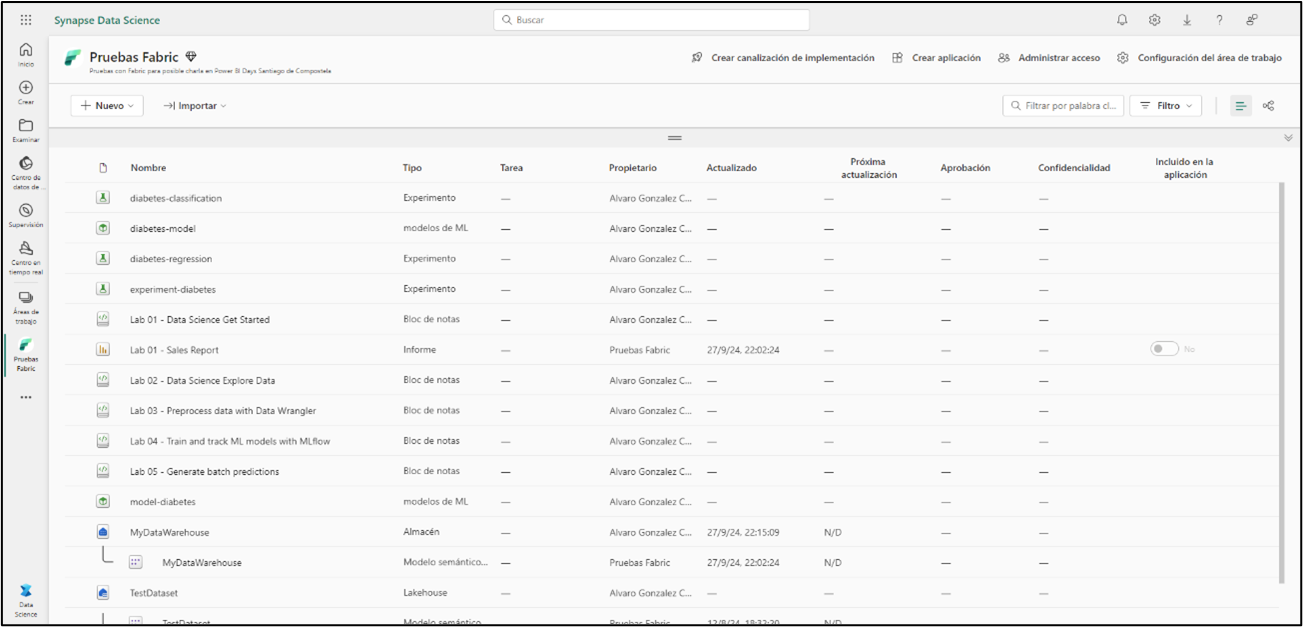Open Configuración del área de trabajo
The height and width of the screenshot is (627, 1303).
(1199, 58)
